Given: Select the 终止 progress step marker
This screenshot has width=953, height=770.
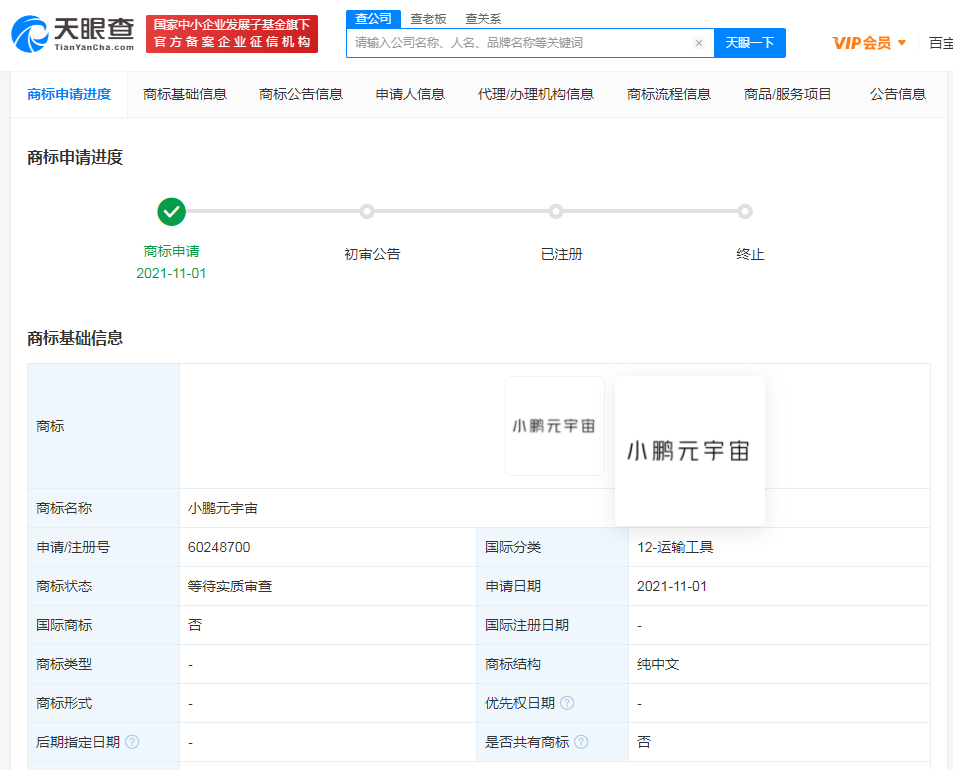Looking at the screenshot, I should click(745, 211).
